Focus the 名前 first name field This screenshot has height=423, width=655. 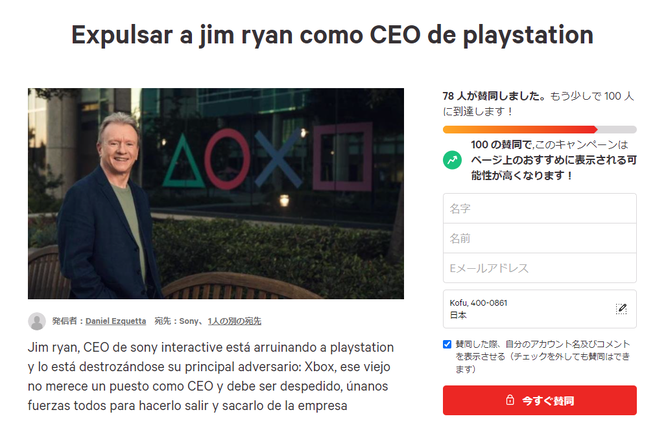540,238
